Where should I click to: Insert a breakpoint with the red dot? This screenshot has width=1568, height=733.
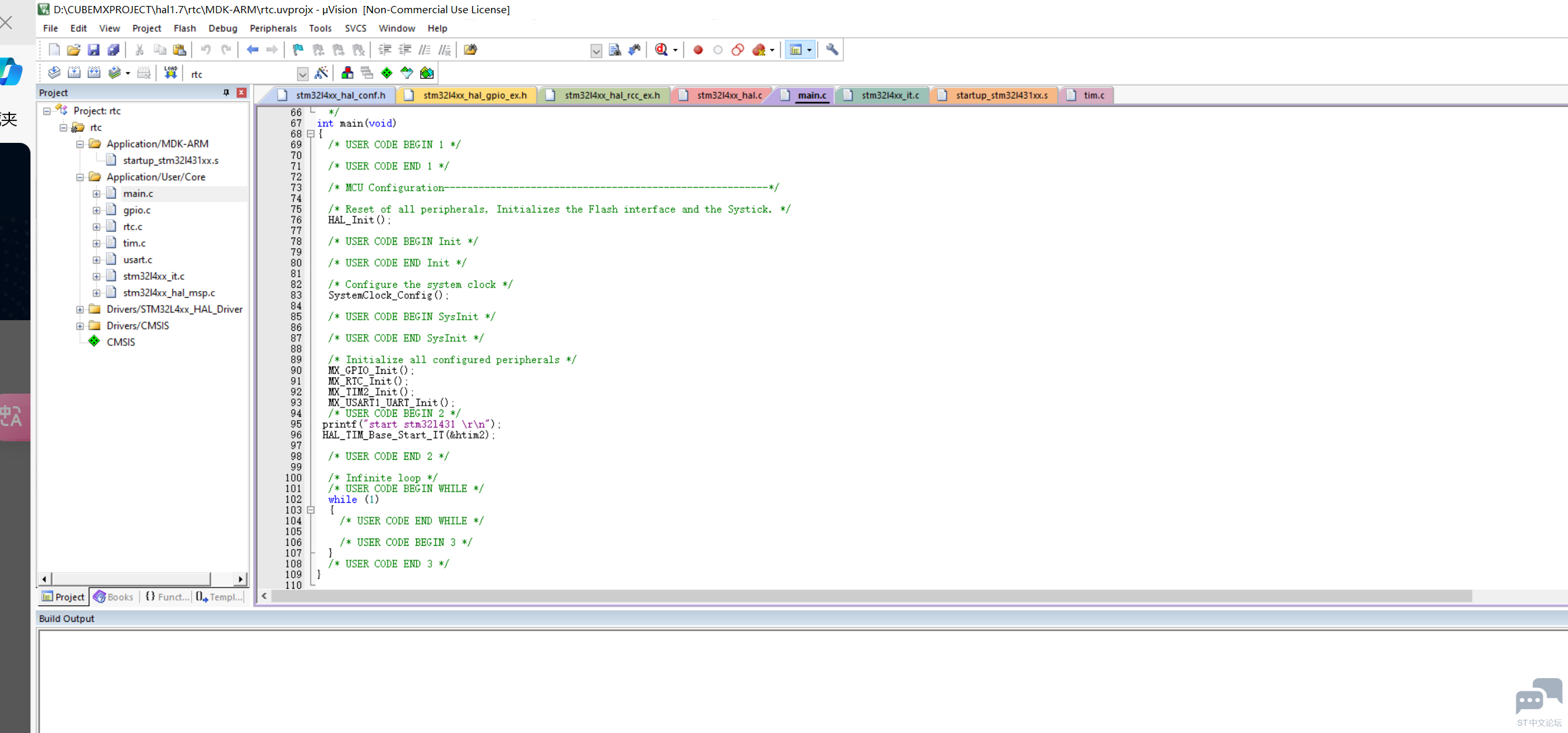tap(698, 50)
